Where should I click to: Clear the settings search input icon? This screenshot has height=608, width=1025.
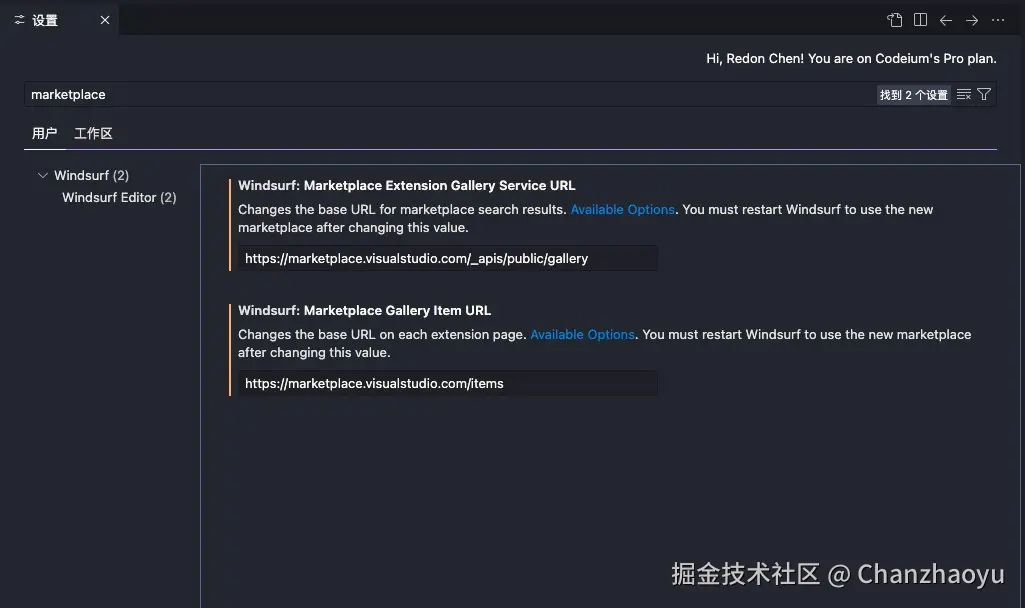click(x=964, y=94)
